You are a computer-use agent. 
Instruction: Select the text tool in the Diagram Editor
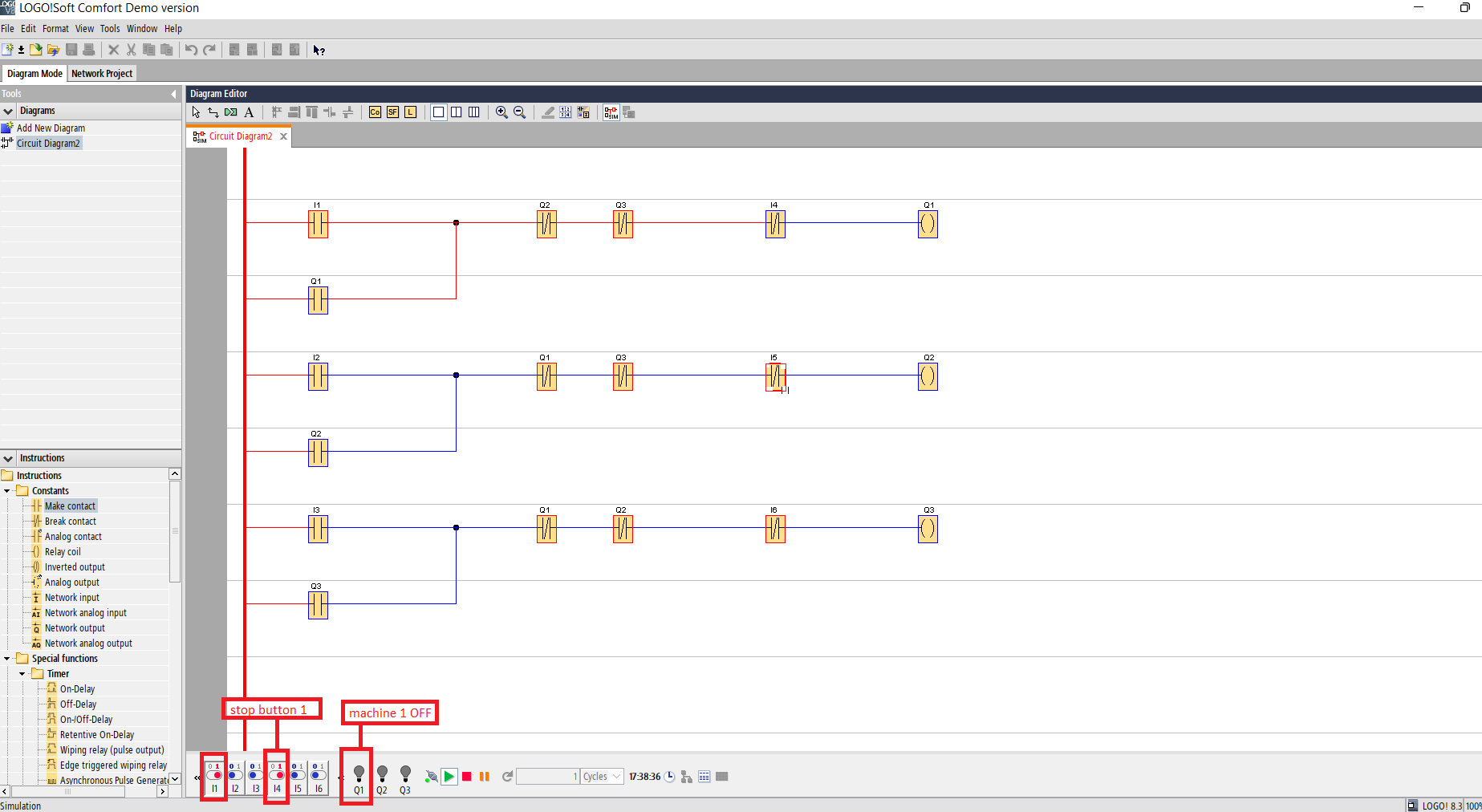pos(249,112)
